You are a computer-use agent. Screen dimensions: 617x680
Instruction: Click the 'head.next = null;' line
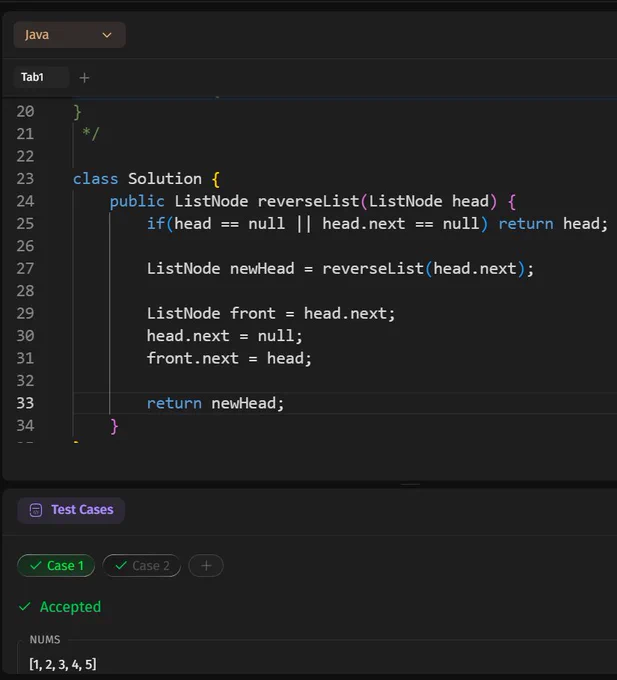tap(225, 336)
